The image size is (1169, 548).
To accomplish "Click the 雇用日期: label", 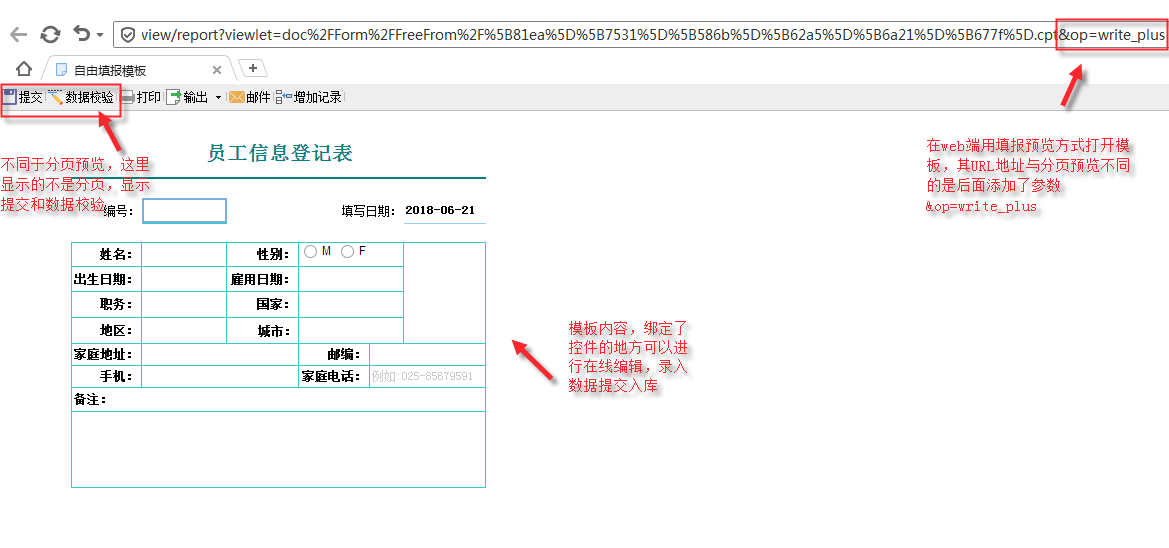I will [260, 280].
